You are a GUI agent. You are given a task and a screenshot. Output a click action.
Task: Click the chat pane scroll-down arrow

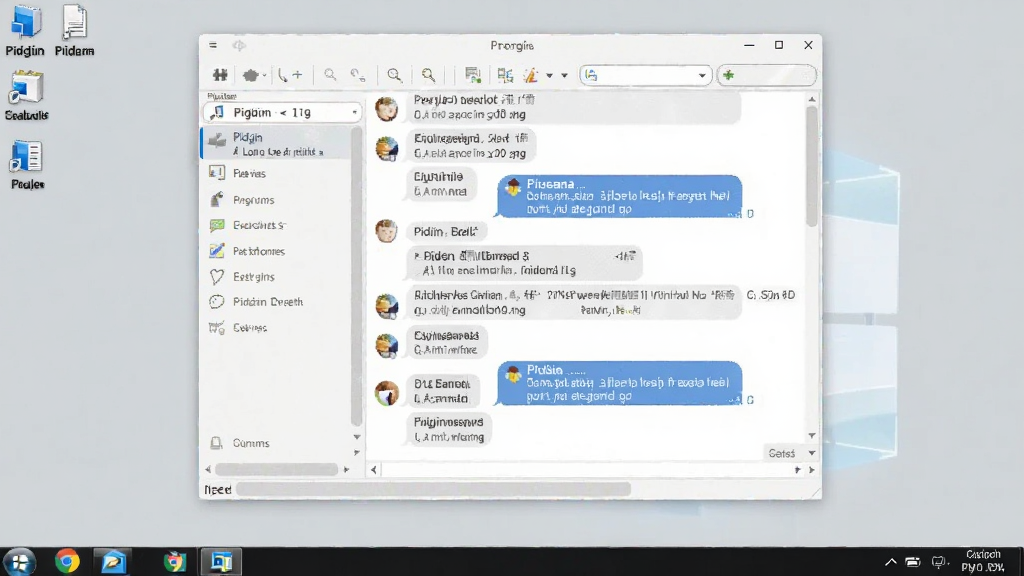point(812,436)
